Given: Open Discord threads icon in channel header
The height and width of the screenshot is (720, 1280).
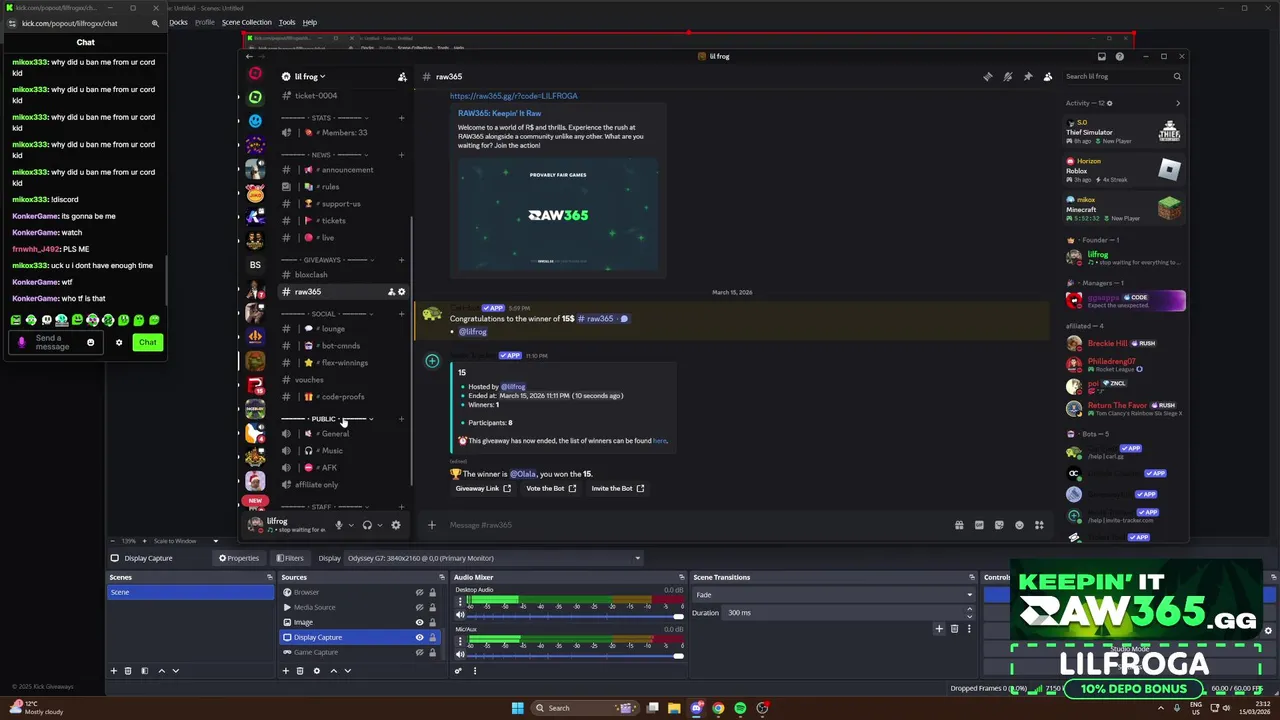Looking at the screenshot, I should 987,77.
